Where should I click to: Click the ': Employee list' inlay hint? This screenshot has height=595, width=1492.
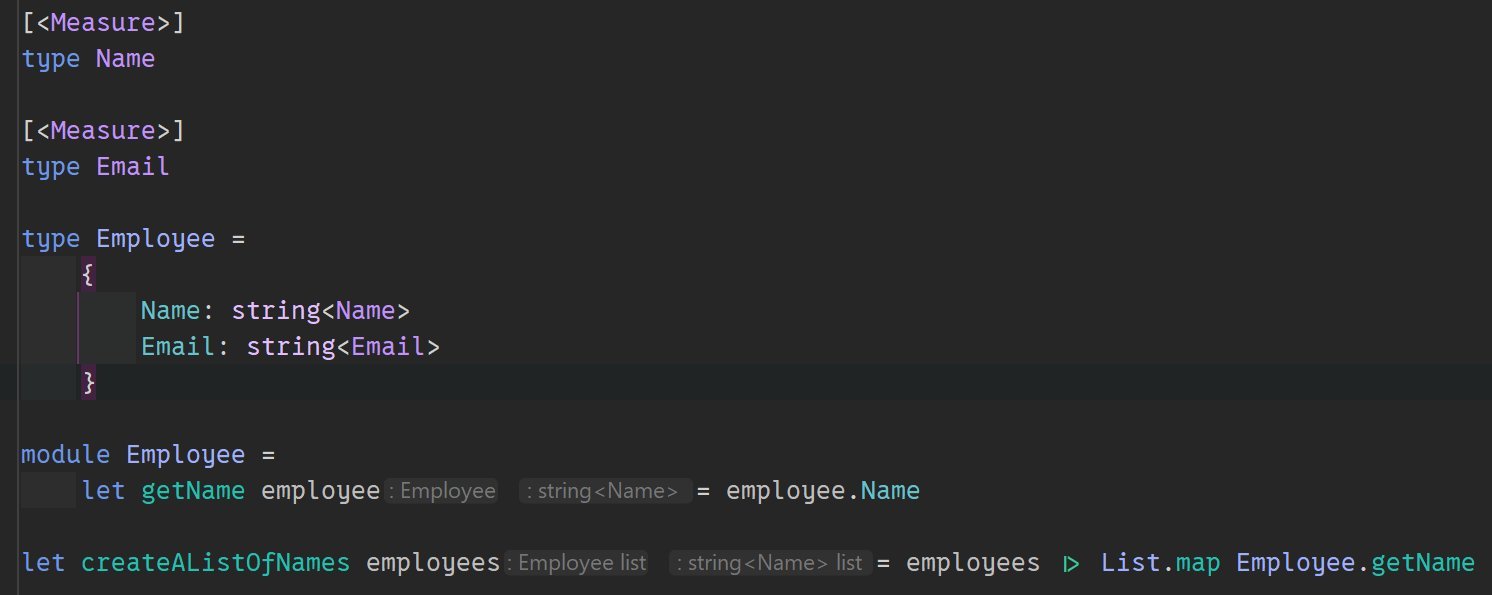pos(579,563)
